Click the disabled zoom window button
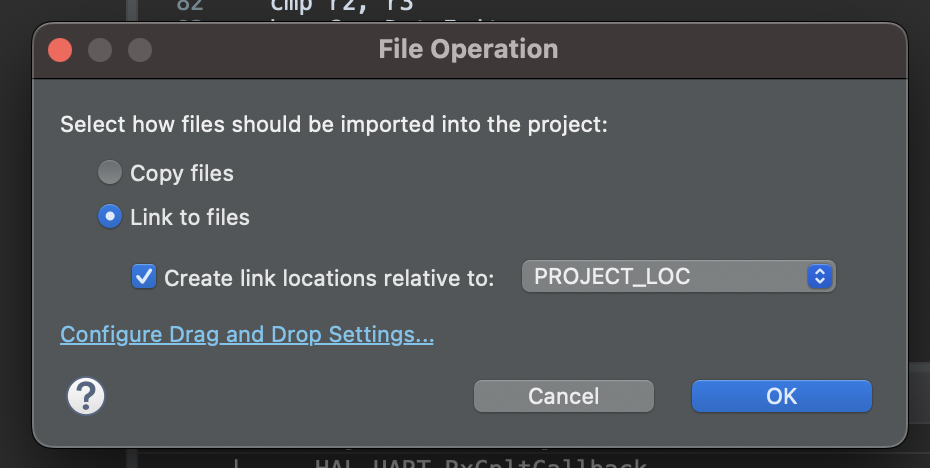This screenshot has height=468, width=930. [x=139, y=49]
